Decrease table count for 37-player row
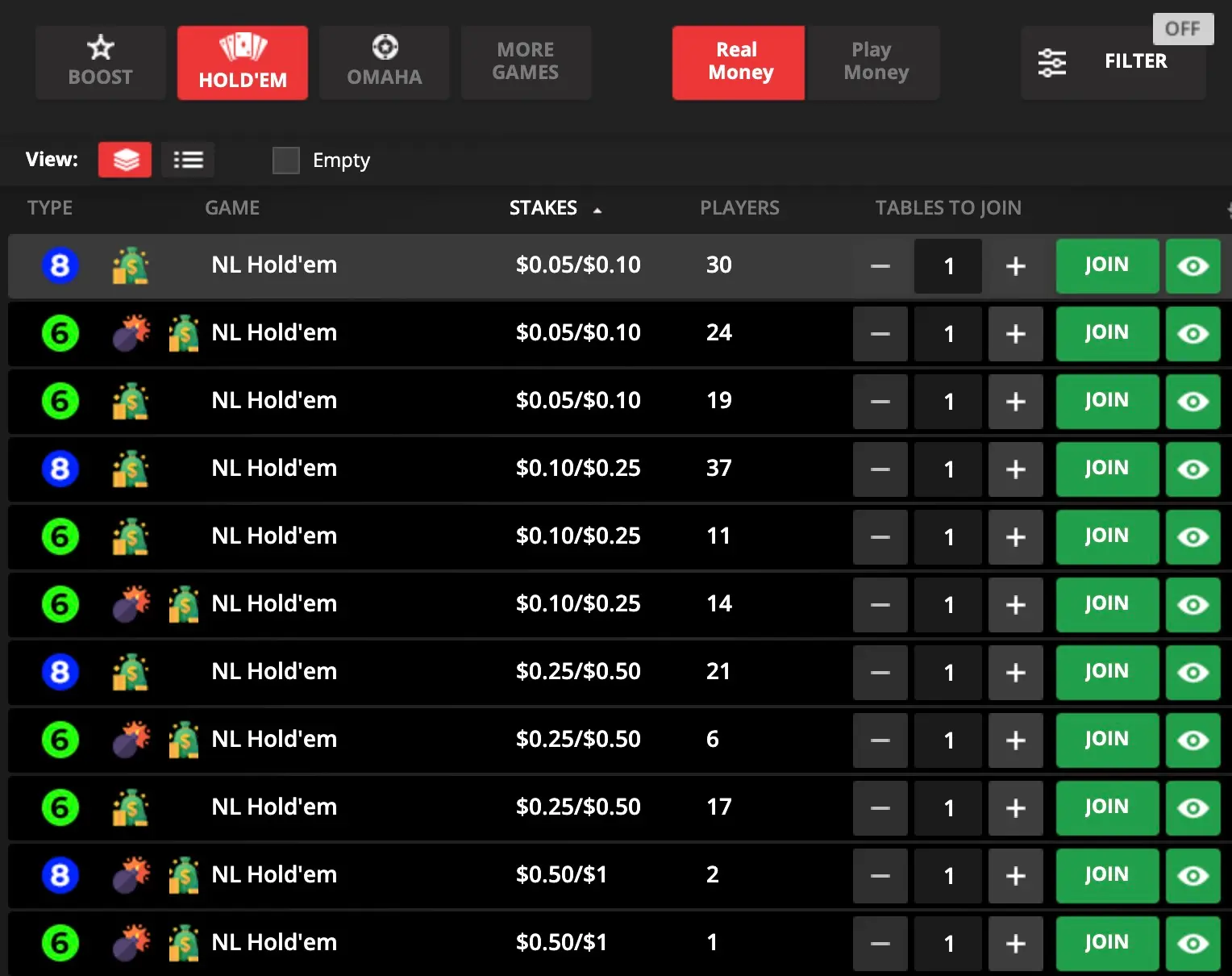The width and height of the screenshot is (1232, 976). tap(880, 469)
